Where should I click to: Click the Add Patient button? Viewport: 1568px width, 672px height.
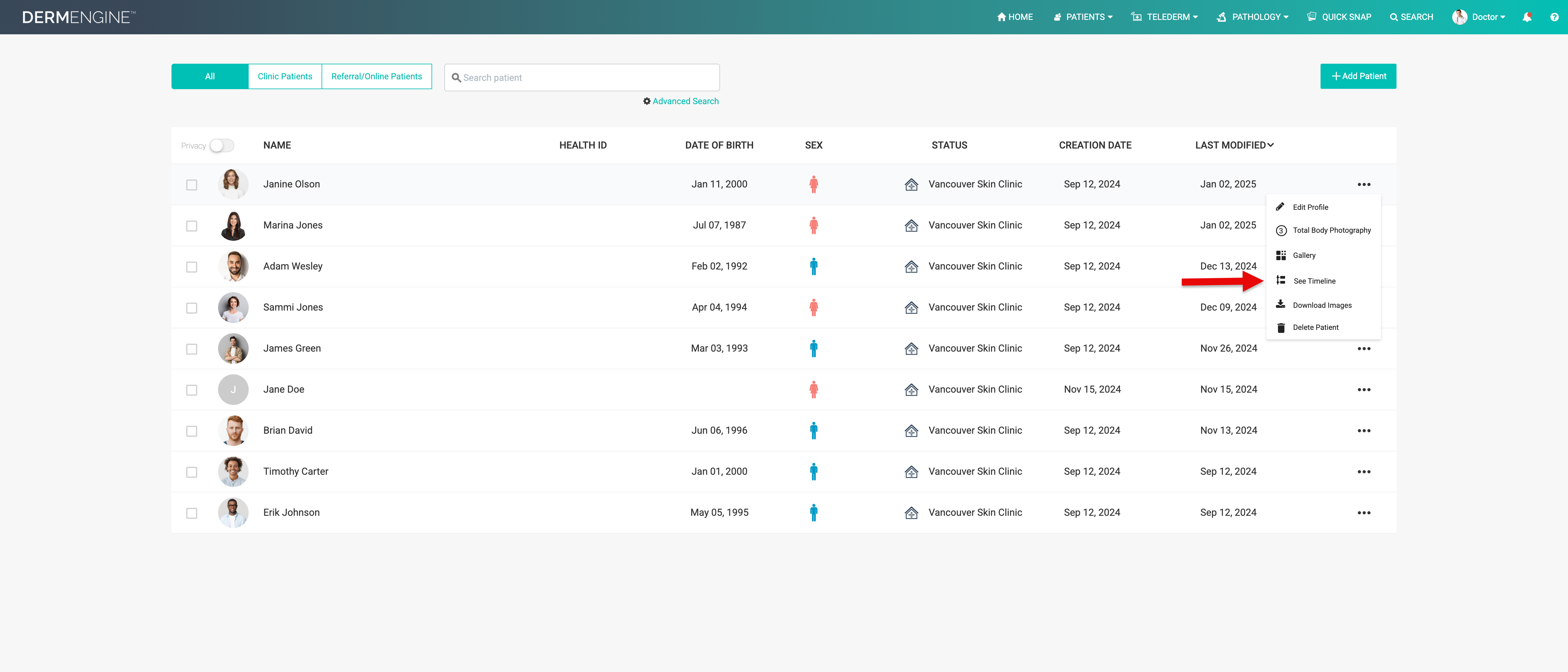(1358, 76)
